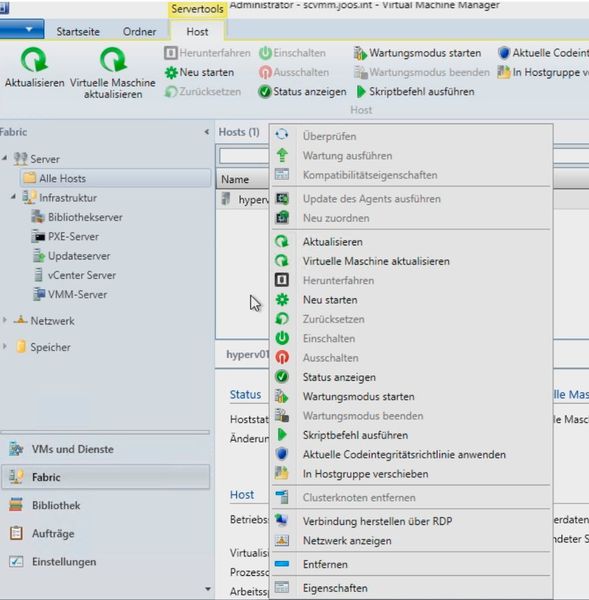The image size is (589, 600).
Task: Click Aktualisieren icon in context menu
Action: [x=282, y=241]
